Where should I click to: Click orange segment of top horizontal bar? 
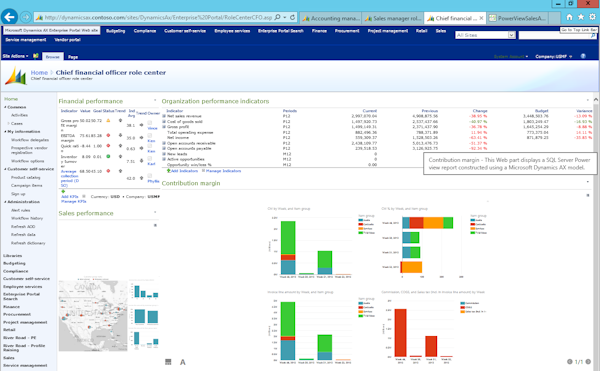point(433,223)
